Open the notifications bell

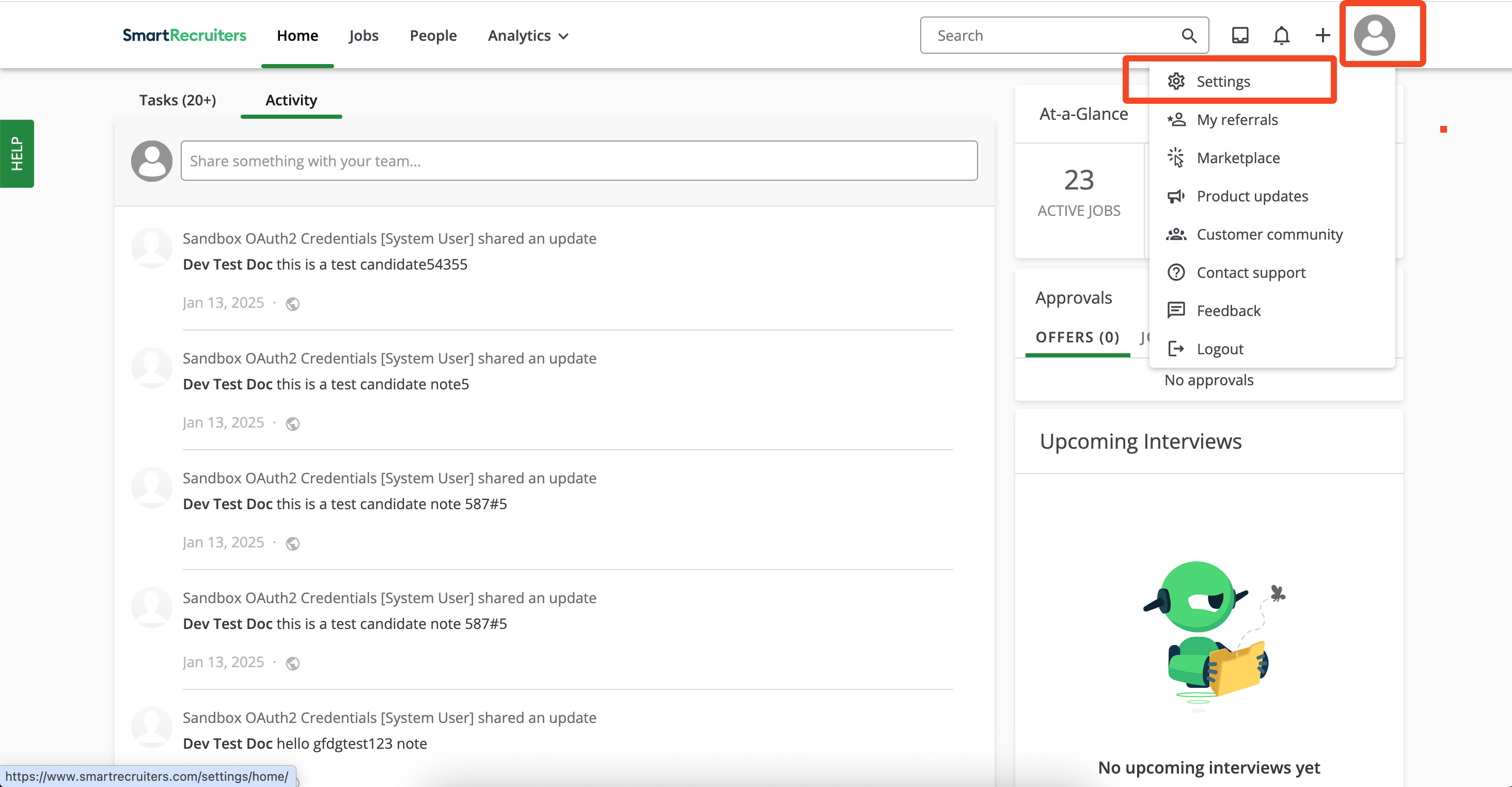1281,36
